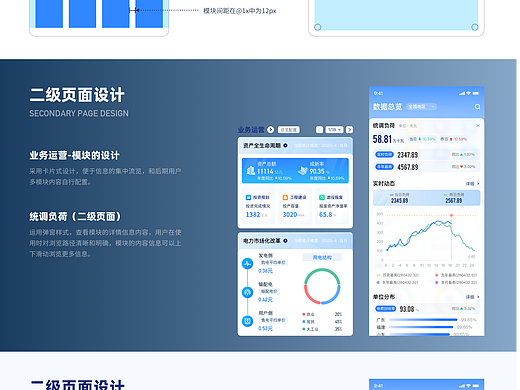Image resolution: width=520 pixels, height=390 pixels.
Task: Click the SECONDARY PAGE DESIGN subtitle
Action: 79,114
